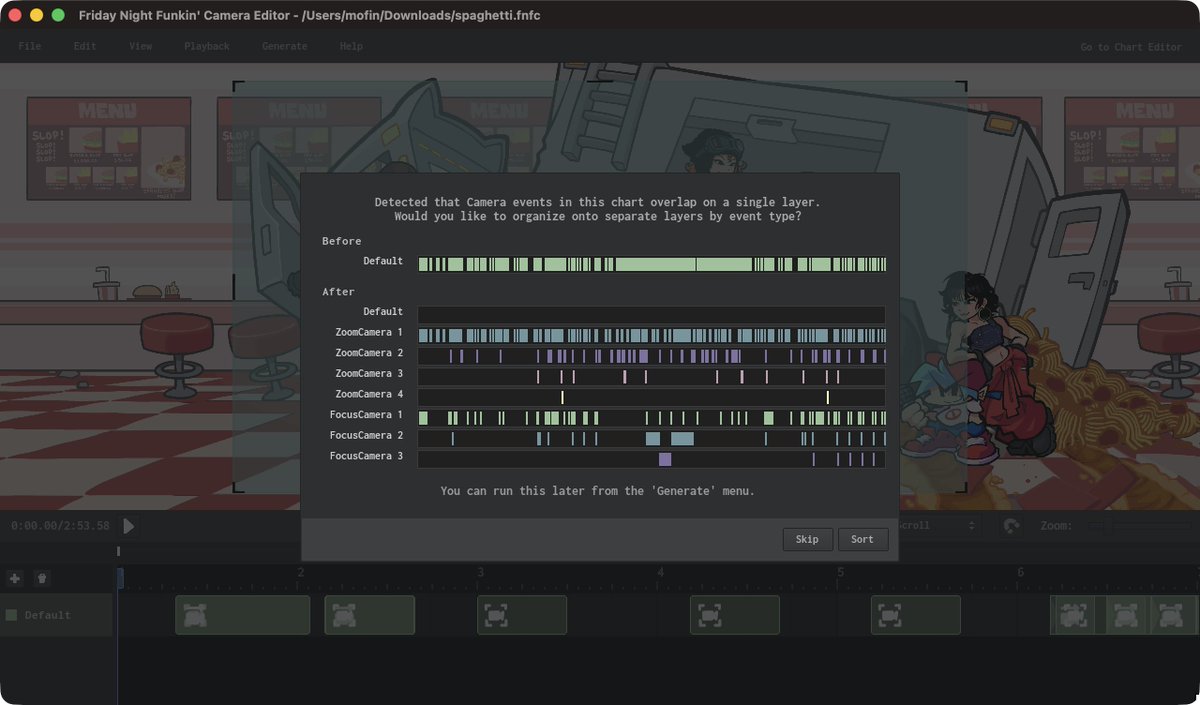Click the timeline ruler at beat 6
1200x705 pixels.
click(x=1021, y=573)
